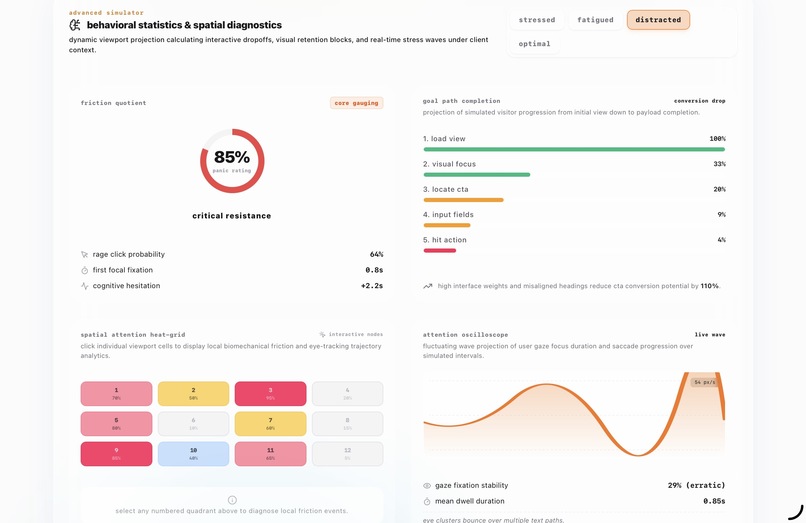Click the attention oscilloscope heading
The image size is (806, 523).
465,335
